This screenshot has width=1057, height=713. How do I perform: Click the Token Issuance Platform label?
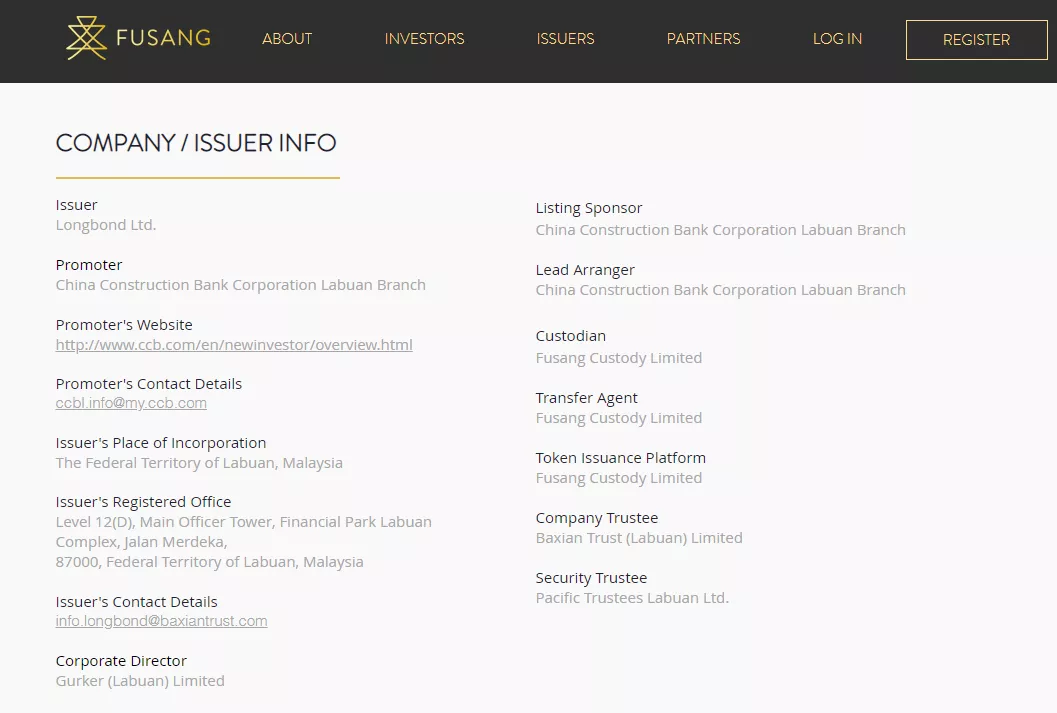(621, 458)
